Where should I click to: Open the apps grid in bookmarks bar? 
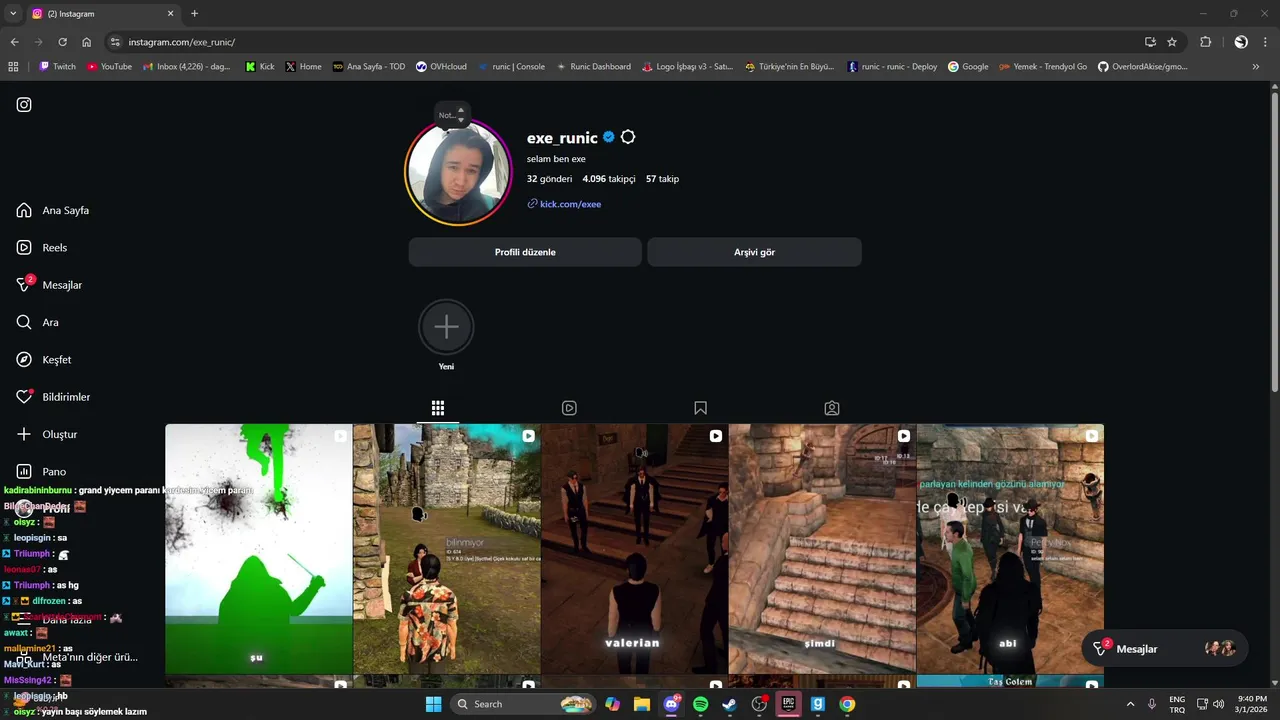point(13,67)
